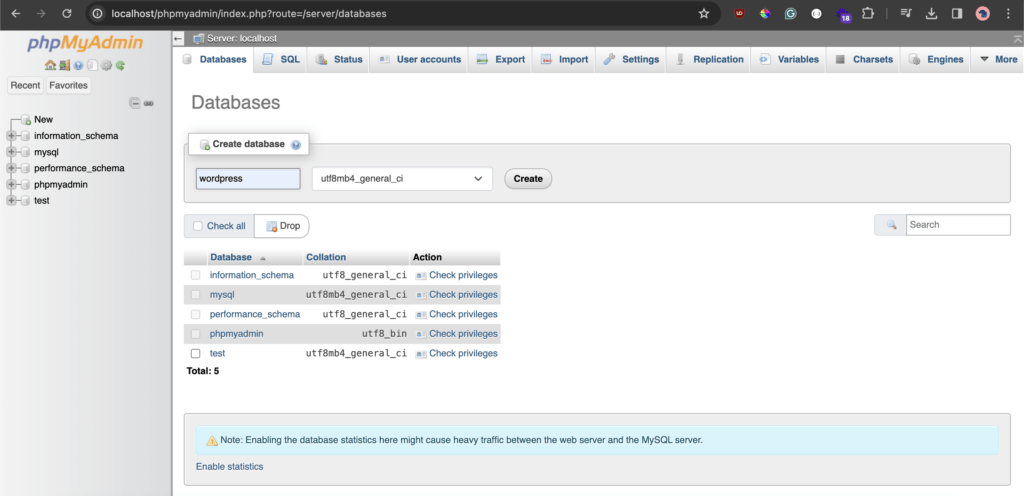This screenshot has height=496, width=1024.
Task: Click the information_schema row checkbox
Action: 195,275
